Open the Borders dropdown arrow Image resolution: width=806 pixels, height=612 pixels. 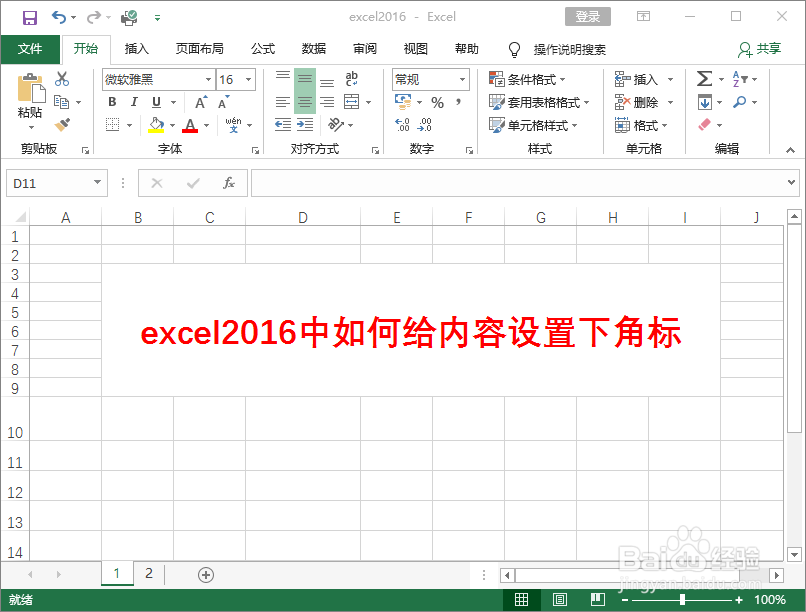point(130,125)
